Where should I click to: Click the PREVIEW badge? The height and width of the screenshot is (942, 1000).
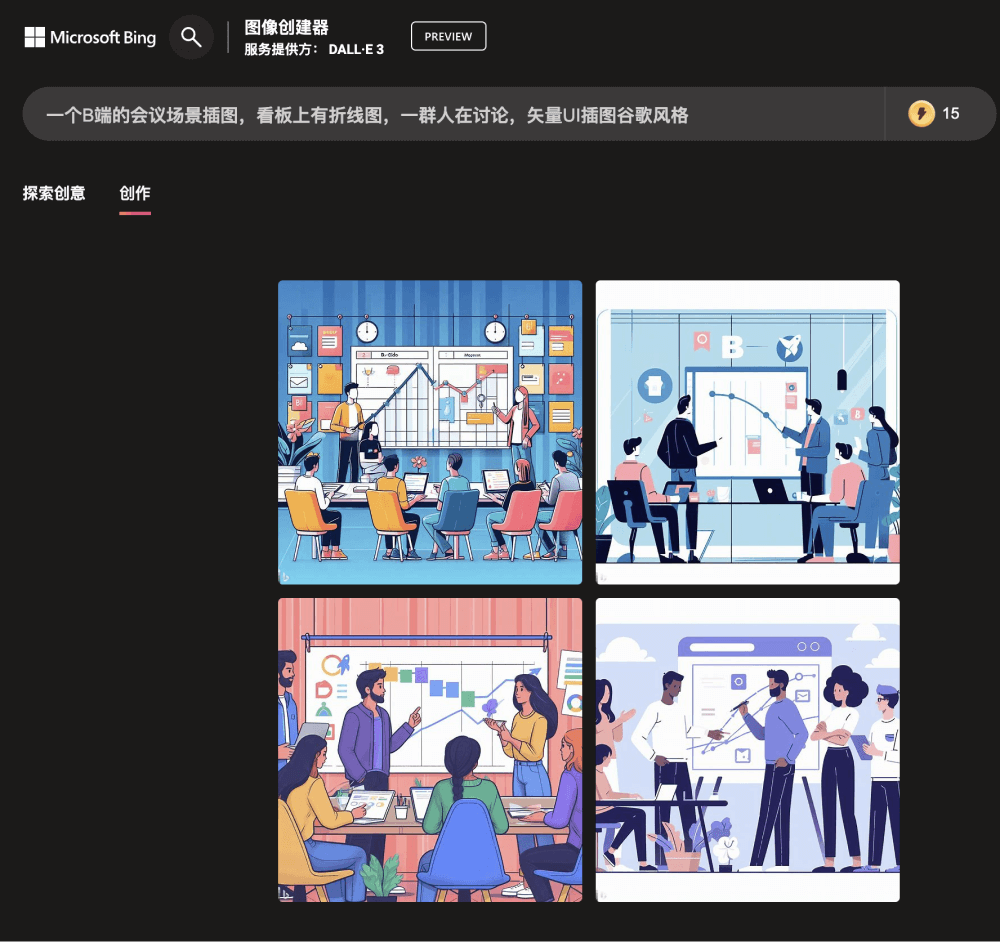coord(448,35)
